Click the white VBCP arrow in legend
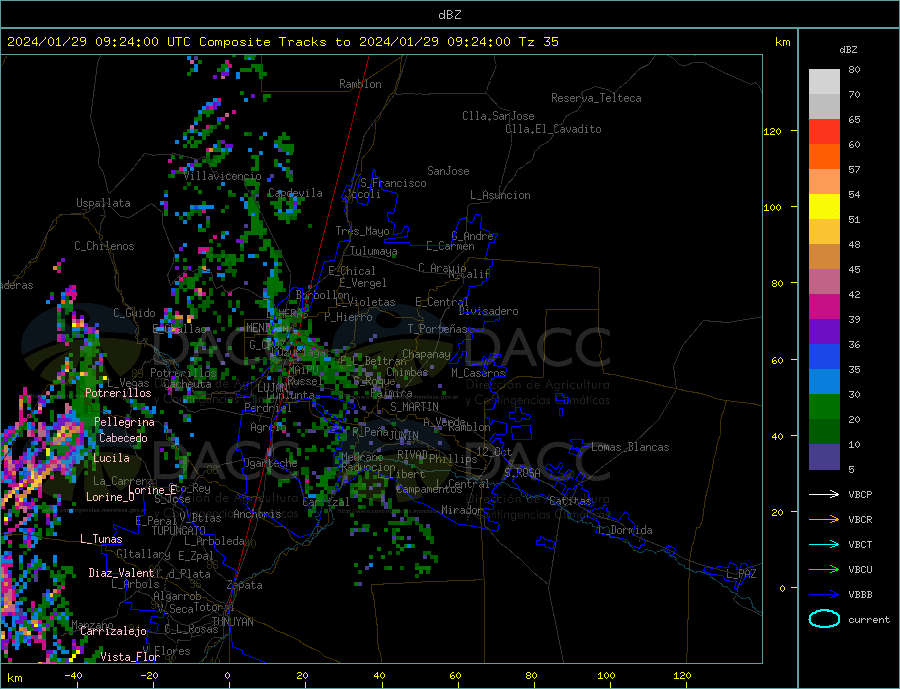The height and width of the screenshot is (689, 900). (824, 494)
